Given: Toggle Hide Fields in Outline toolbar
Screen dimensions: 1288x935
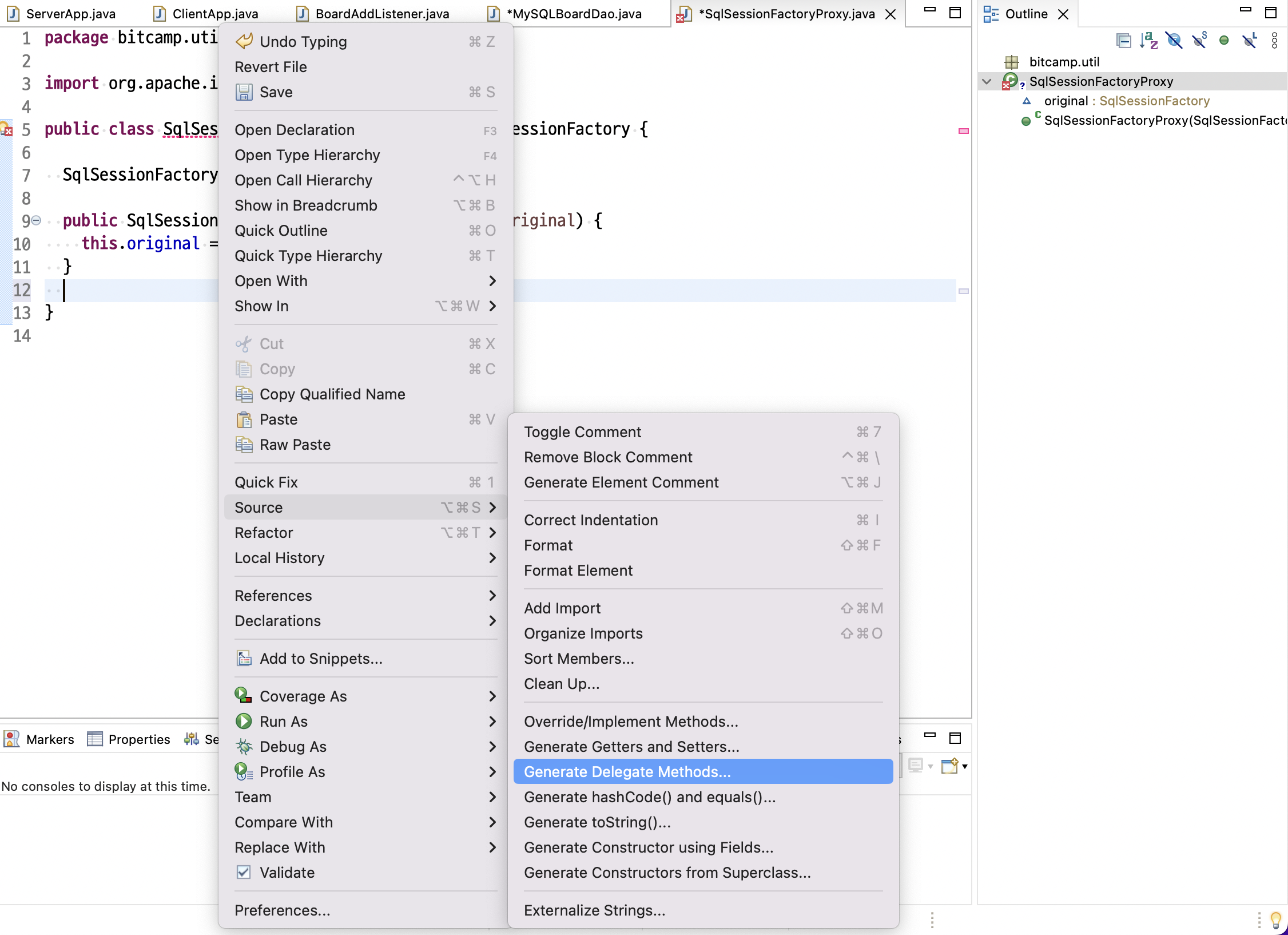Looking at the screenshot, I should point(1174,41).
